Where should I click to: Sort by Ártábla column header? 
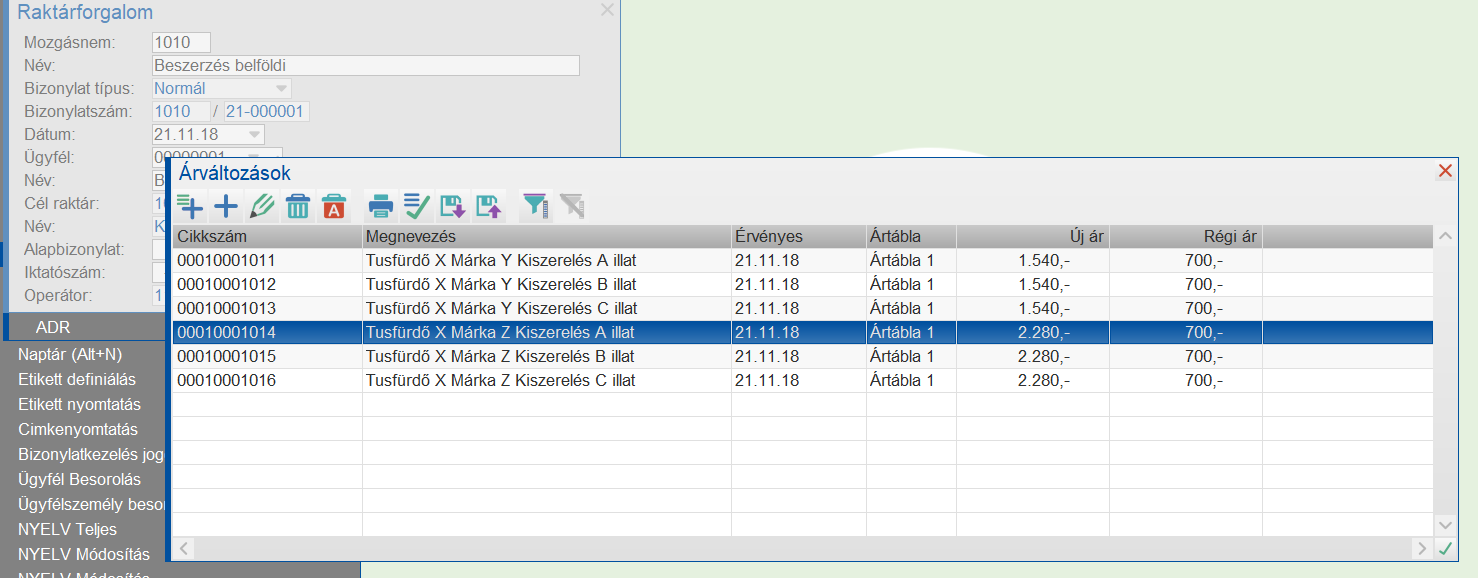click(911, 237)
